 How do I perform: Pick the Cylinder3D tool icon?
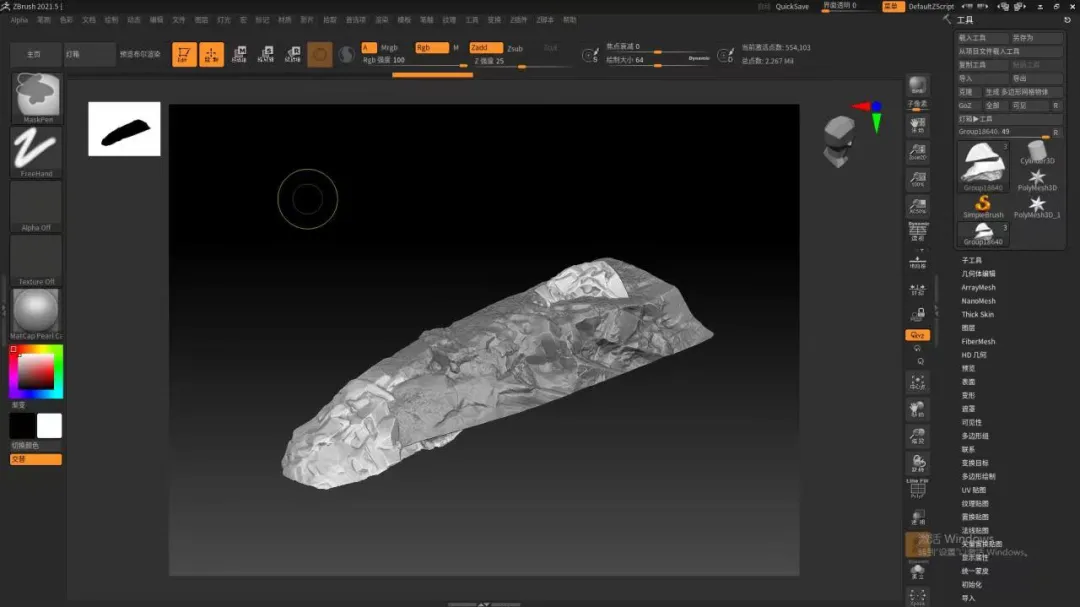[x=1037, y=153]
